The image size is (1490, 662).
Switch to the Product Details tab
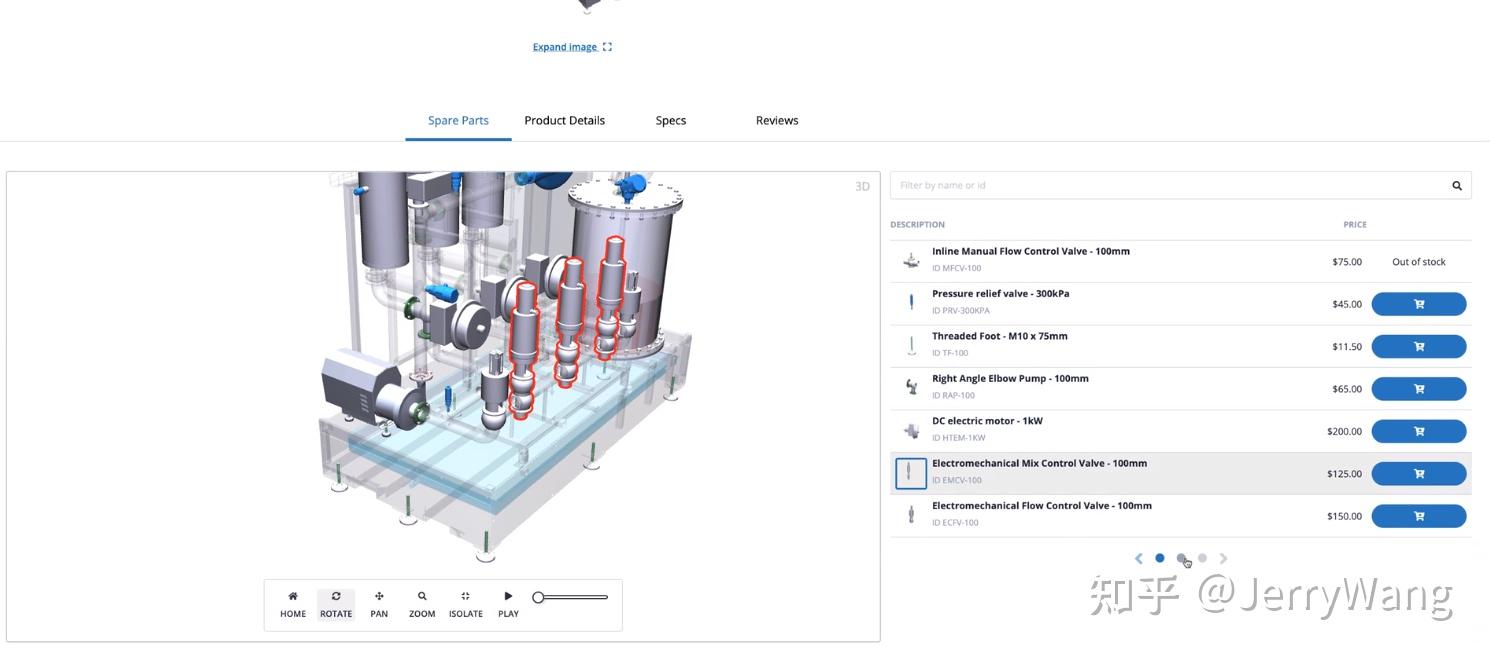pos(565,120)
